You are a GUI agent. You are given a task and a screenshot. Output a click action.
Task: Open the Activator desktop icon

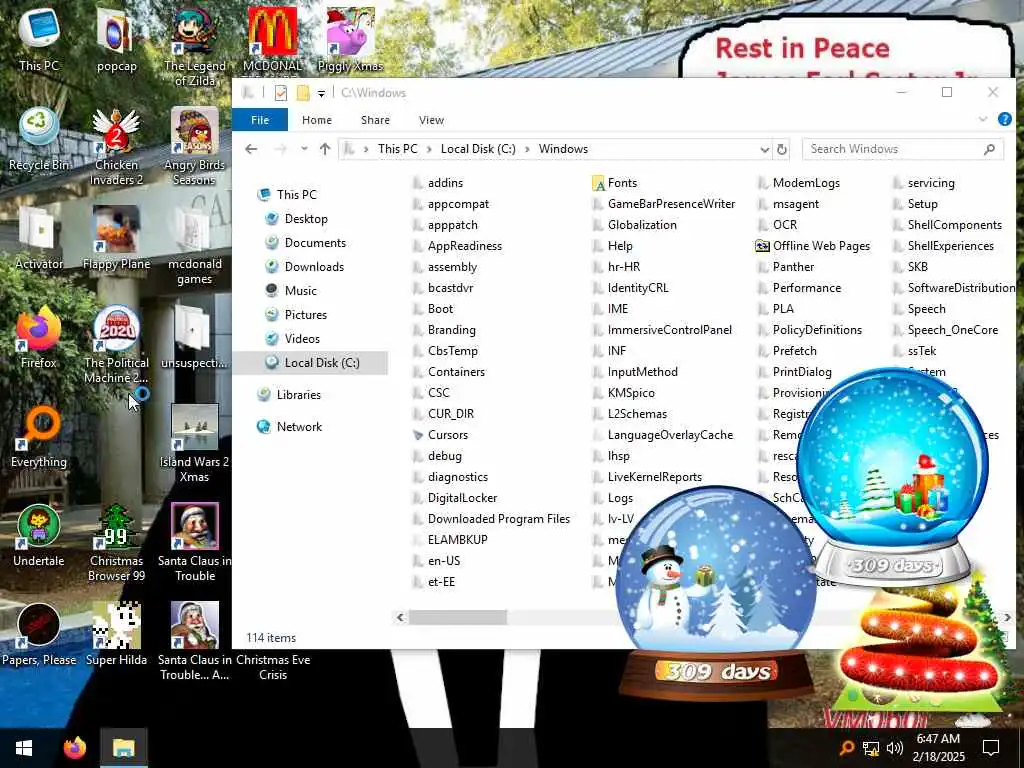pyautogui.click(x=39, y=238)
